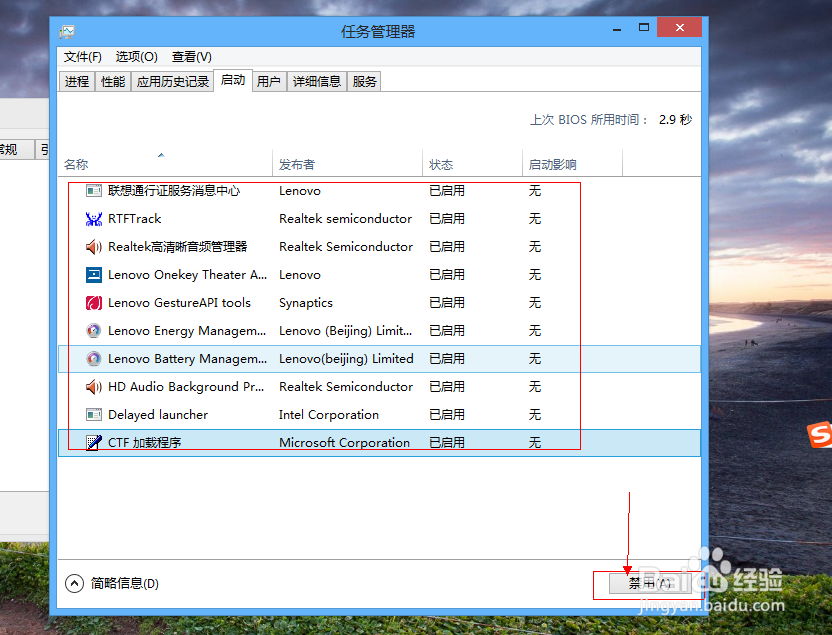Switch to the 详细信息 tab
Screen dimensions: 832x635
[316, 81]
